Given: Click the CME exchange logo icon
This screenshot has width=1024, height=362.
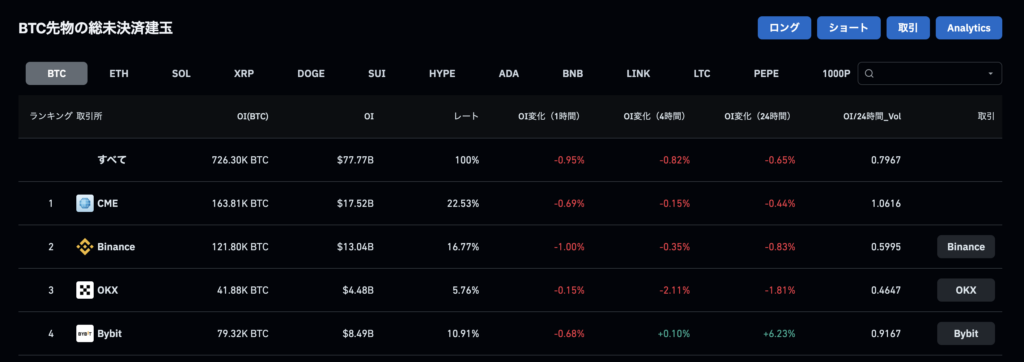Looking at the screenshot, I should coord(85,203).
